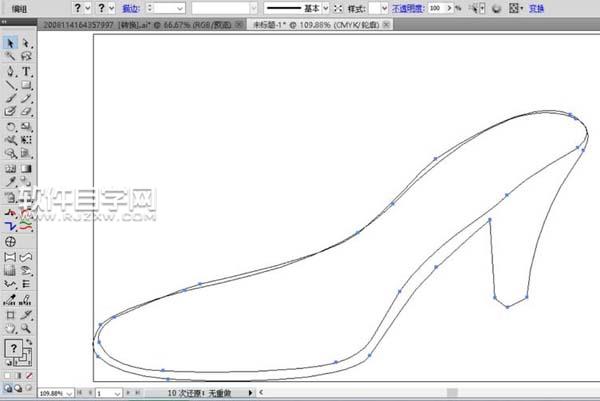Select the Hand tool

[x=11, y=328]
